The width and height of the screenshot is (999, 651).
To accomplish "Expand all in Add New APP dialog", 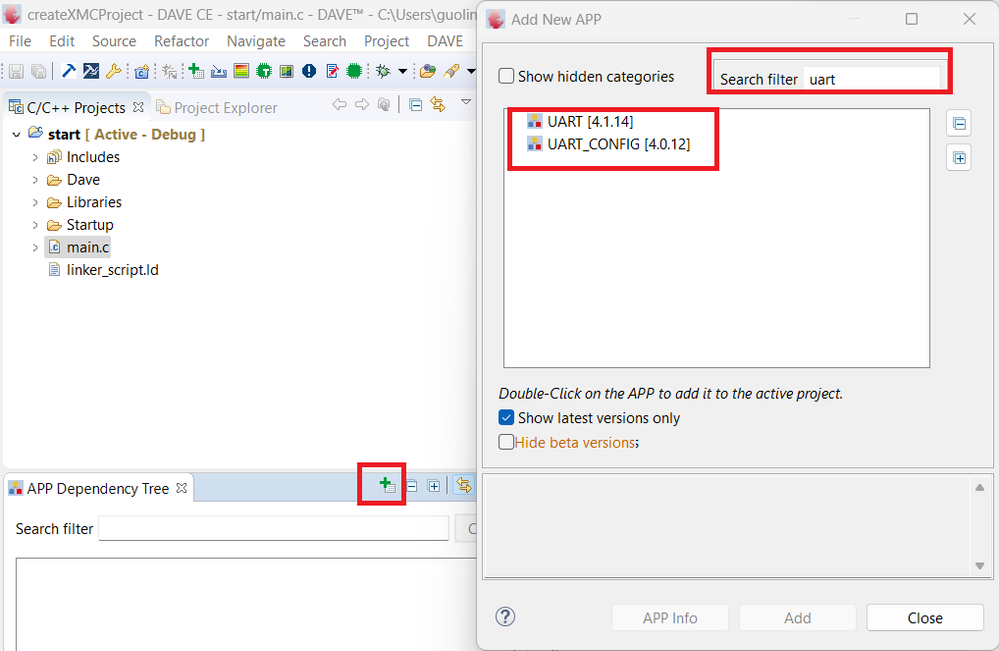I will [x=959, y=158].
